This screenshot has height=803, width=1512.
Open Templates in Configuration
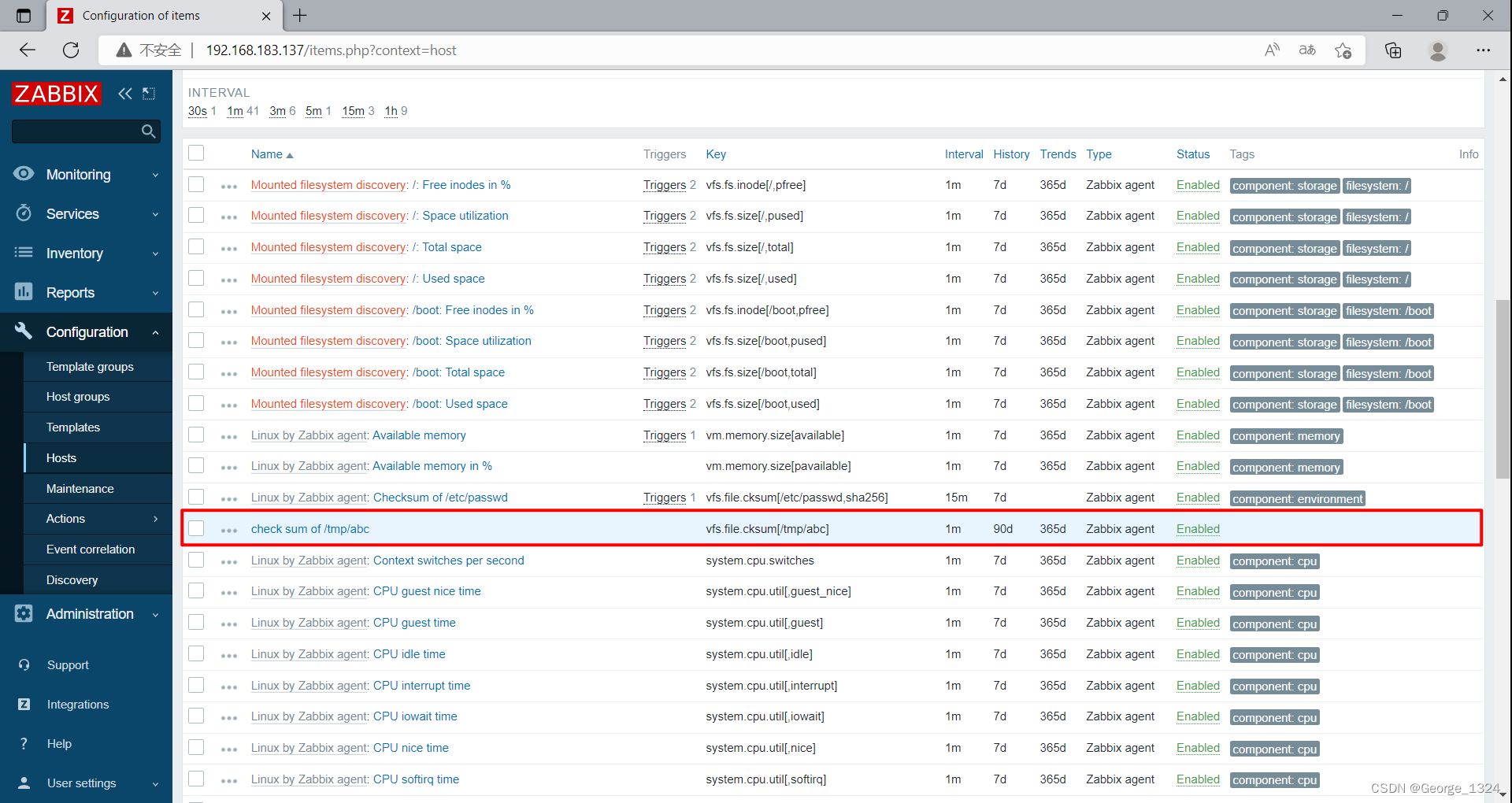point(73,427)
